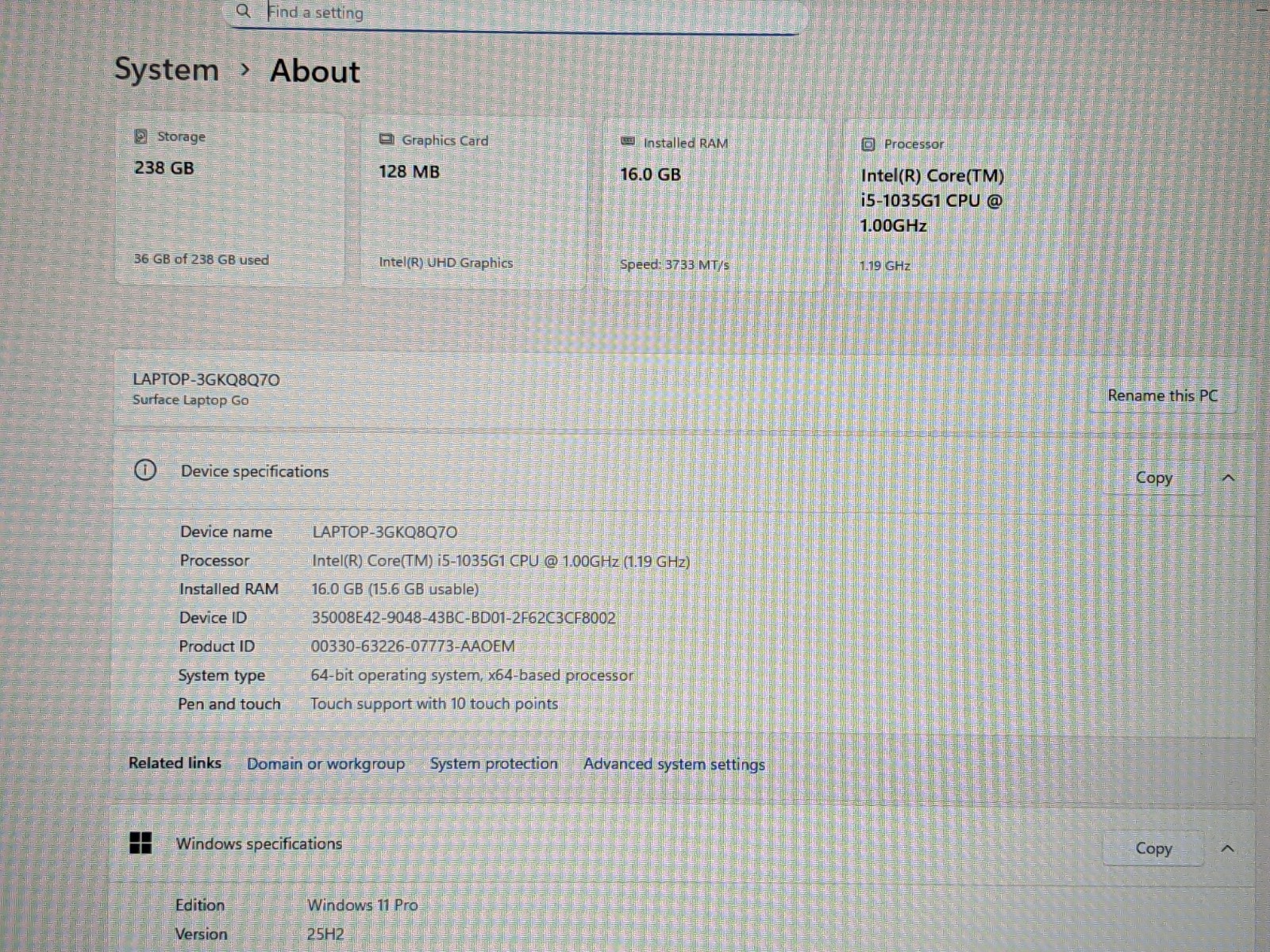Focus the Find a setting search box

[x=517, y=14]
